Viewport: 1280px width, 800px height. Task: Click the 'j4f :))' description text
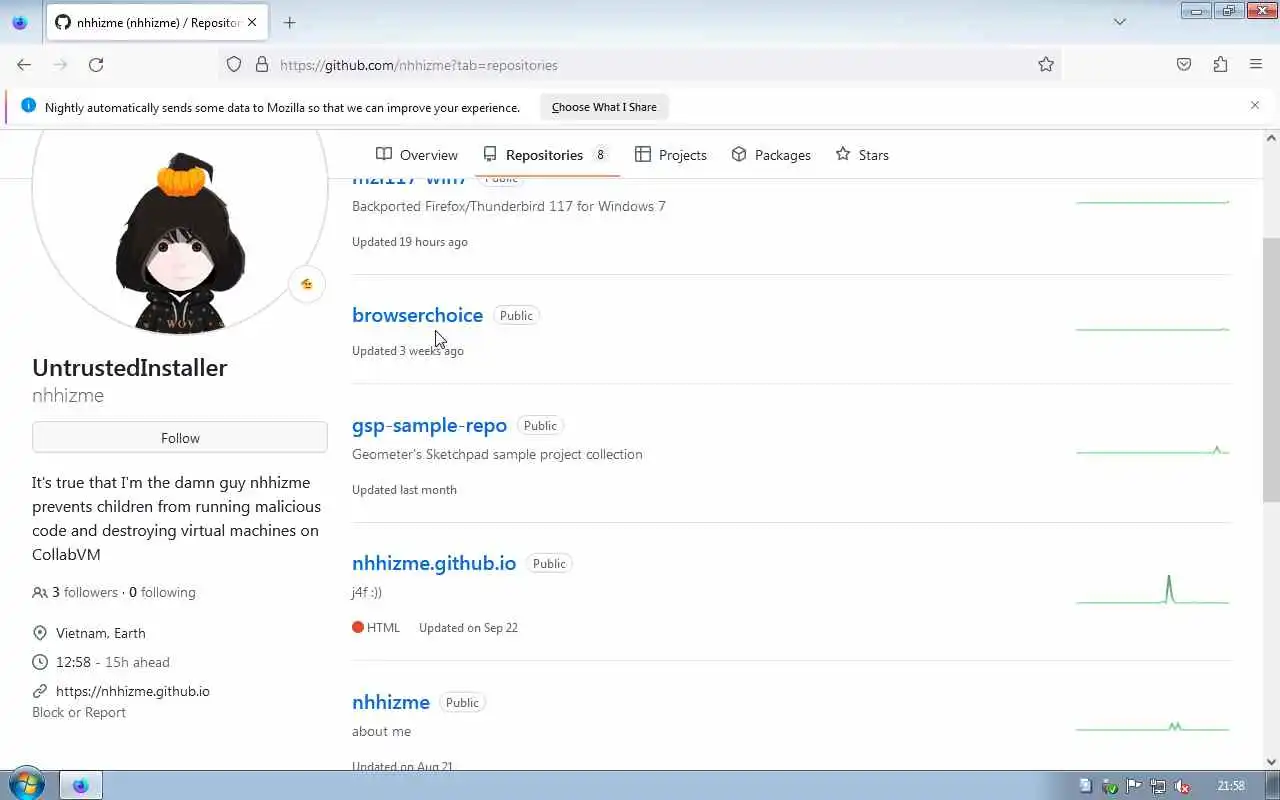(367, 592)
